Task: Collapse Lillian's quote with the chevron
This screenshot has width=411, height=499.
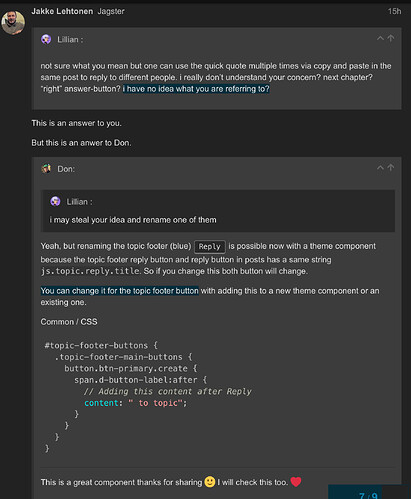Action: tap(380, 38)
